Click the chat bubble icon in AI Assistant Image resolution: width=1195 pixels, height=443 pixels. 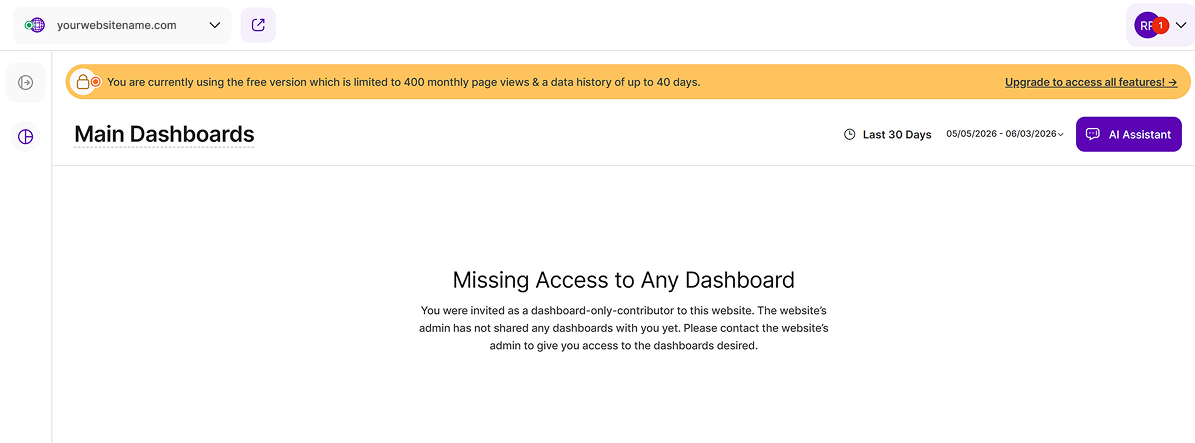pos(1092,134)
